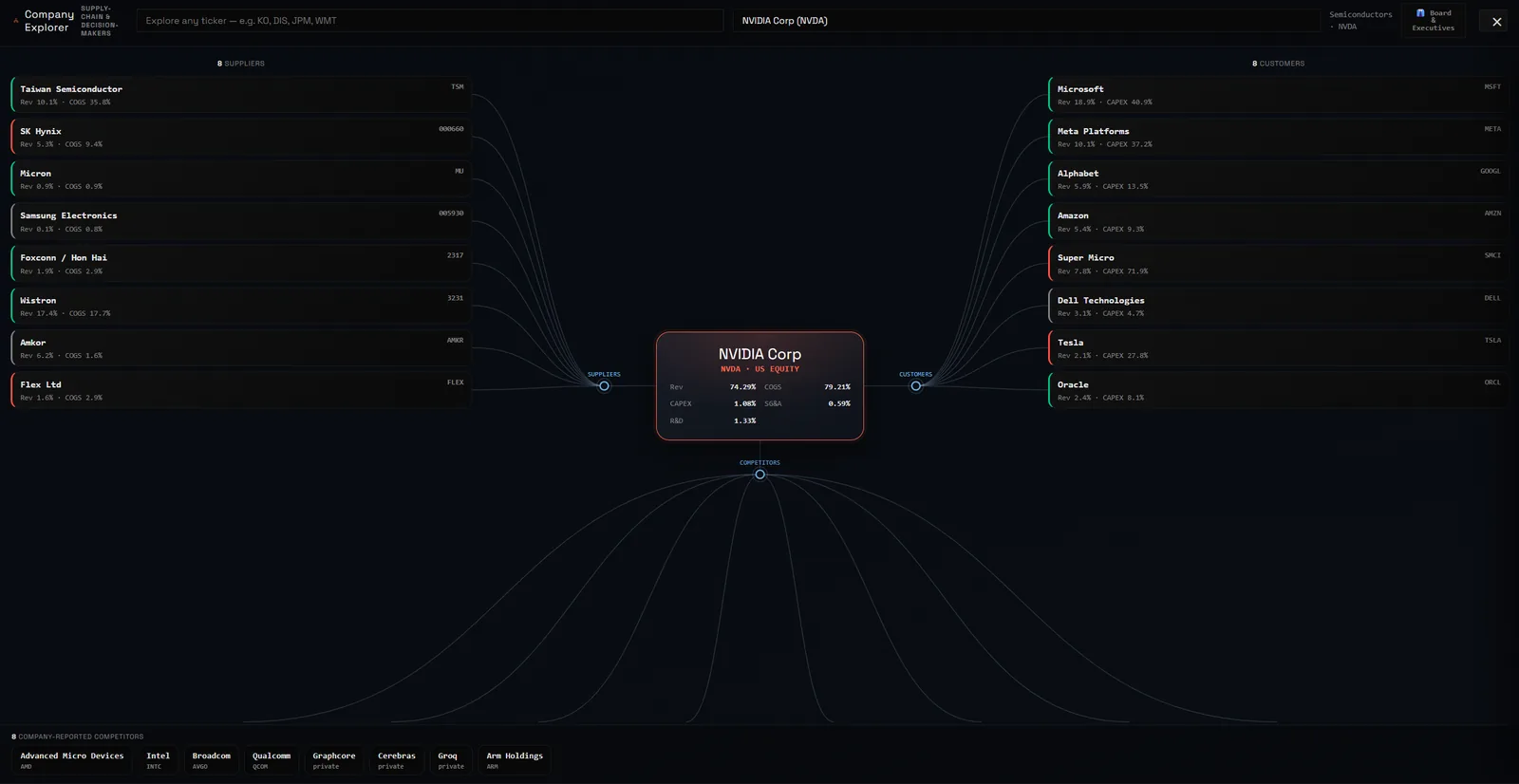Select the Oracle customer card
This screenshot has width=1519, height=784.
tap(1278, 391)
